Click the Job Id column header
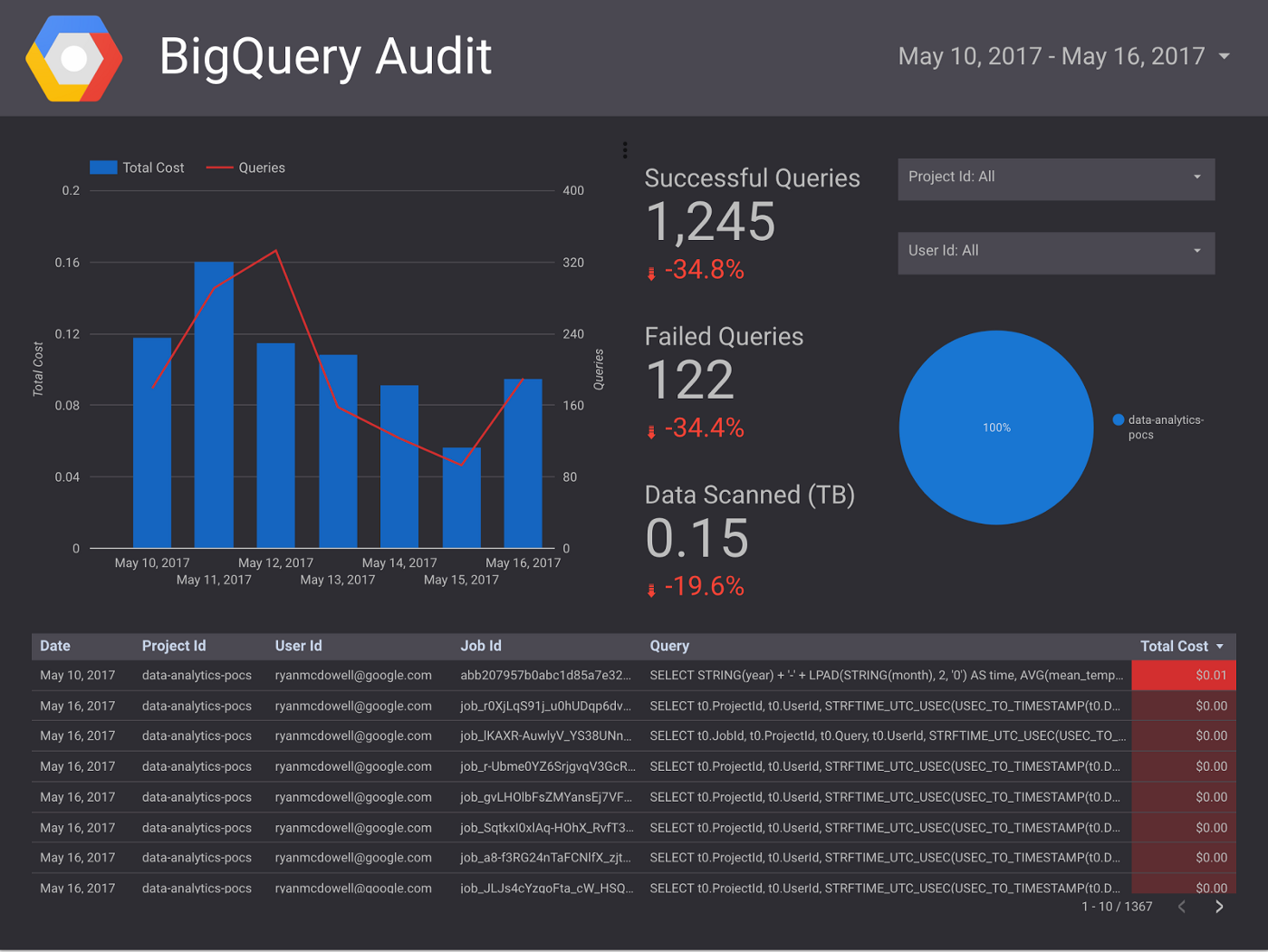This screenshot has width=1268, height=952. [480, 646]
